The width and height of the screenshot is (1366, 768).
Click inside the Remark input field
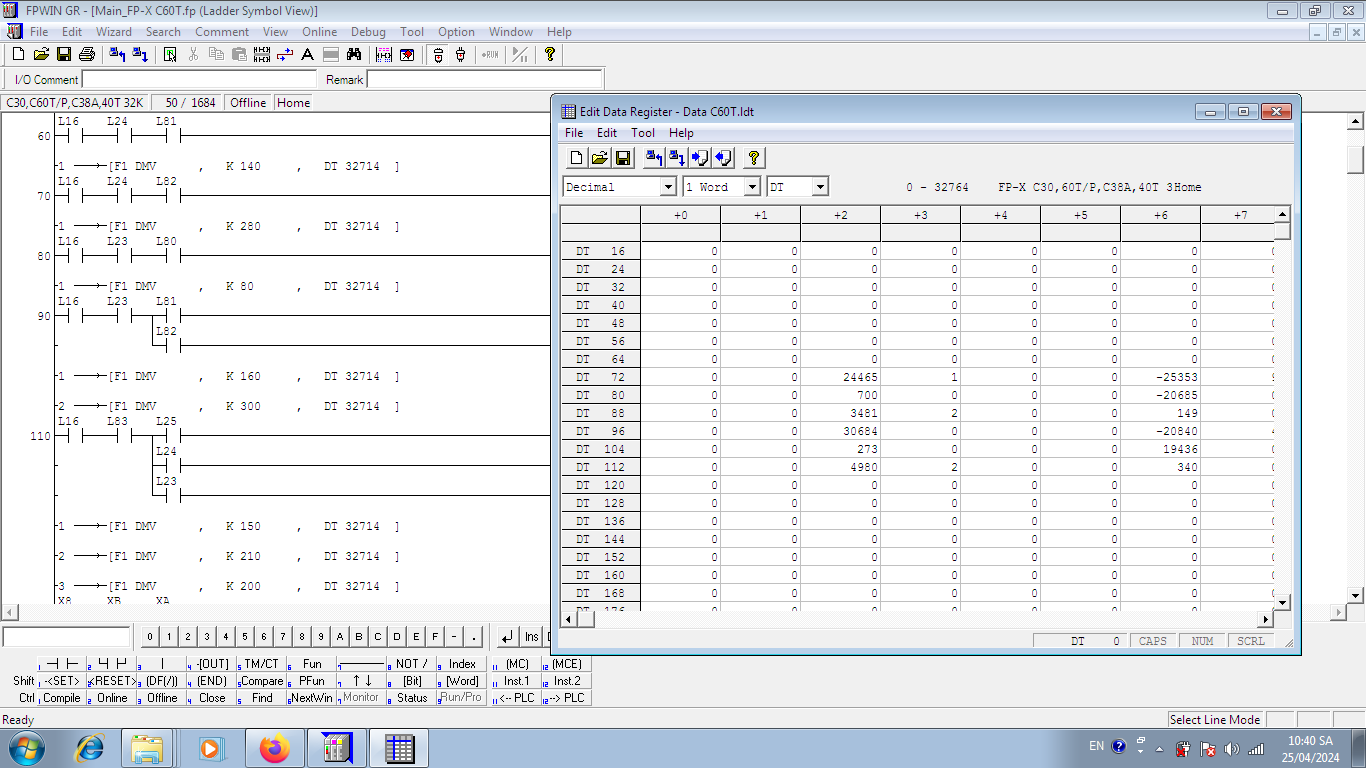click(x=485, y=79)
